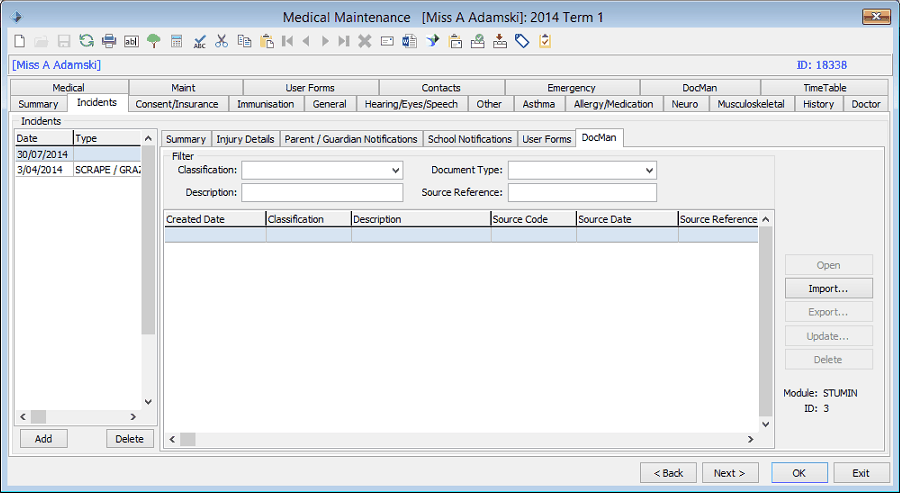This screenshot has height=493, width=900.
Task: Click the disabled Save floppy icon
Action: 64,41
